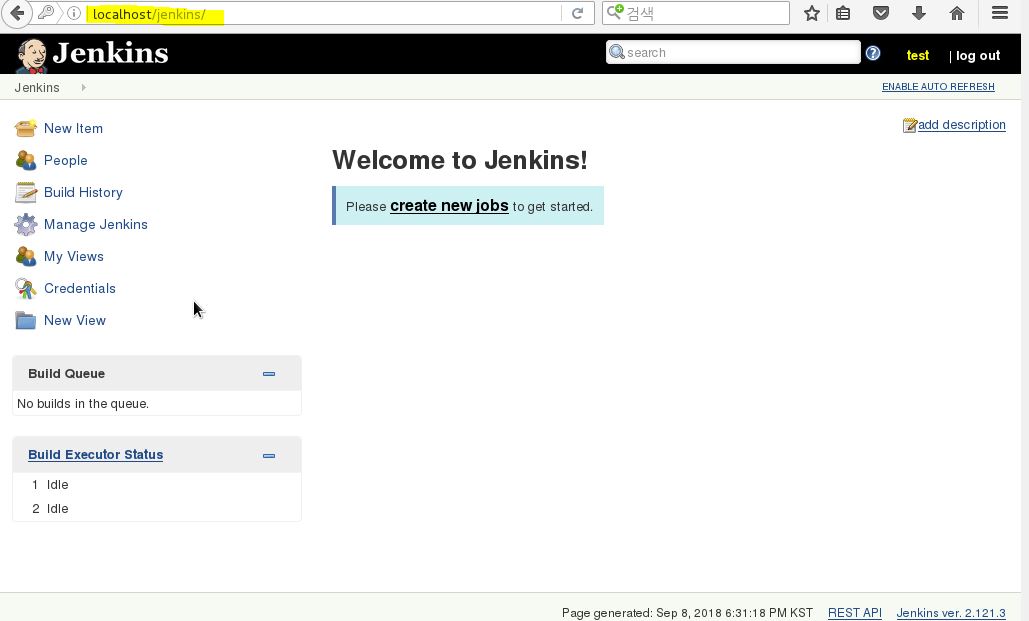Image resolution: width=1029 pixels, height=621 pixels.
Task: Click the Jenkins breadcrumb link
Action: coord(37,87)
